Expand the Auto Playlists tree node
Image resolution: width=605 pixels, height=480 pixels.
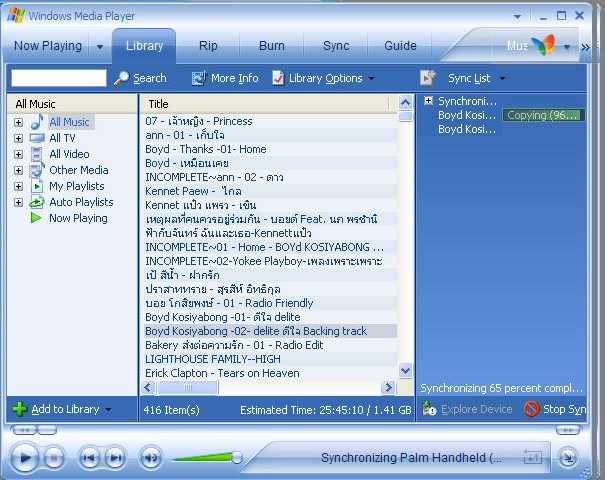click(18, 202)
